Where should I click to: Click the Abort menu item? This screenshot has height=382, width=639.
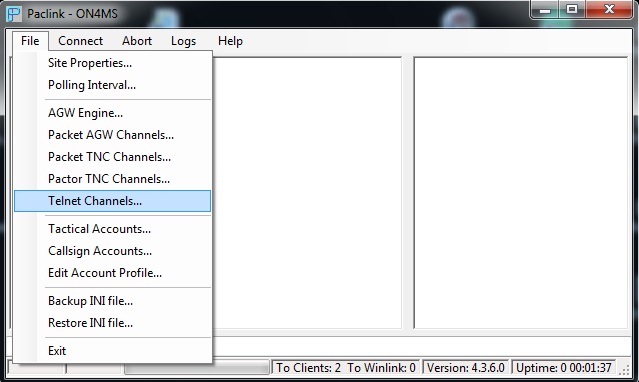(x=137, y=41)
